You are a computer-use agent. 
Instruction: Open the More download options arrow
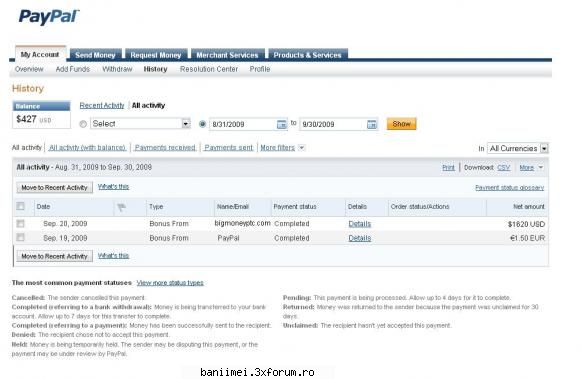541,168
